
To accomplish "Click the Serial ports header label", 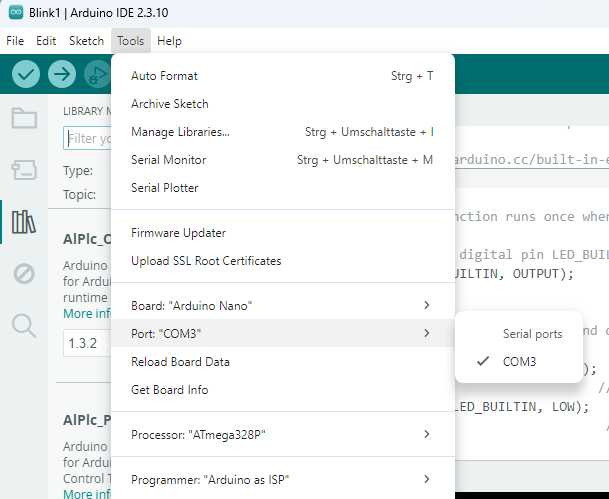I will tap(532, 334).
